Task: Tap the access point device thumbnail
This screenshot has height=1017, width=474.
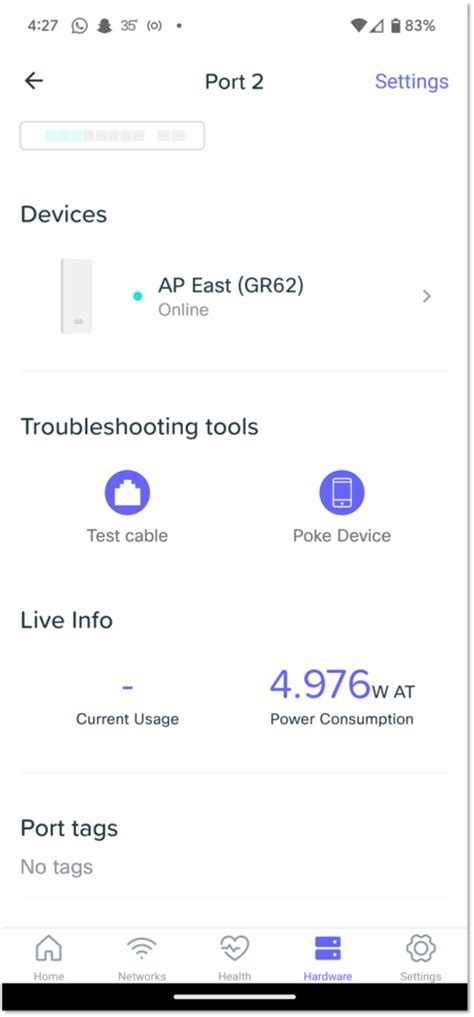Action: 77,296
